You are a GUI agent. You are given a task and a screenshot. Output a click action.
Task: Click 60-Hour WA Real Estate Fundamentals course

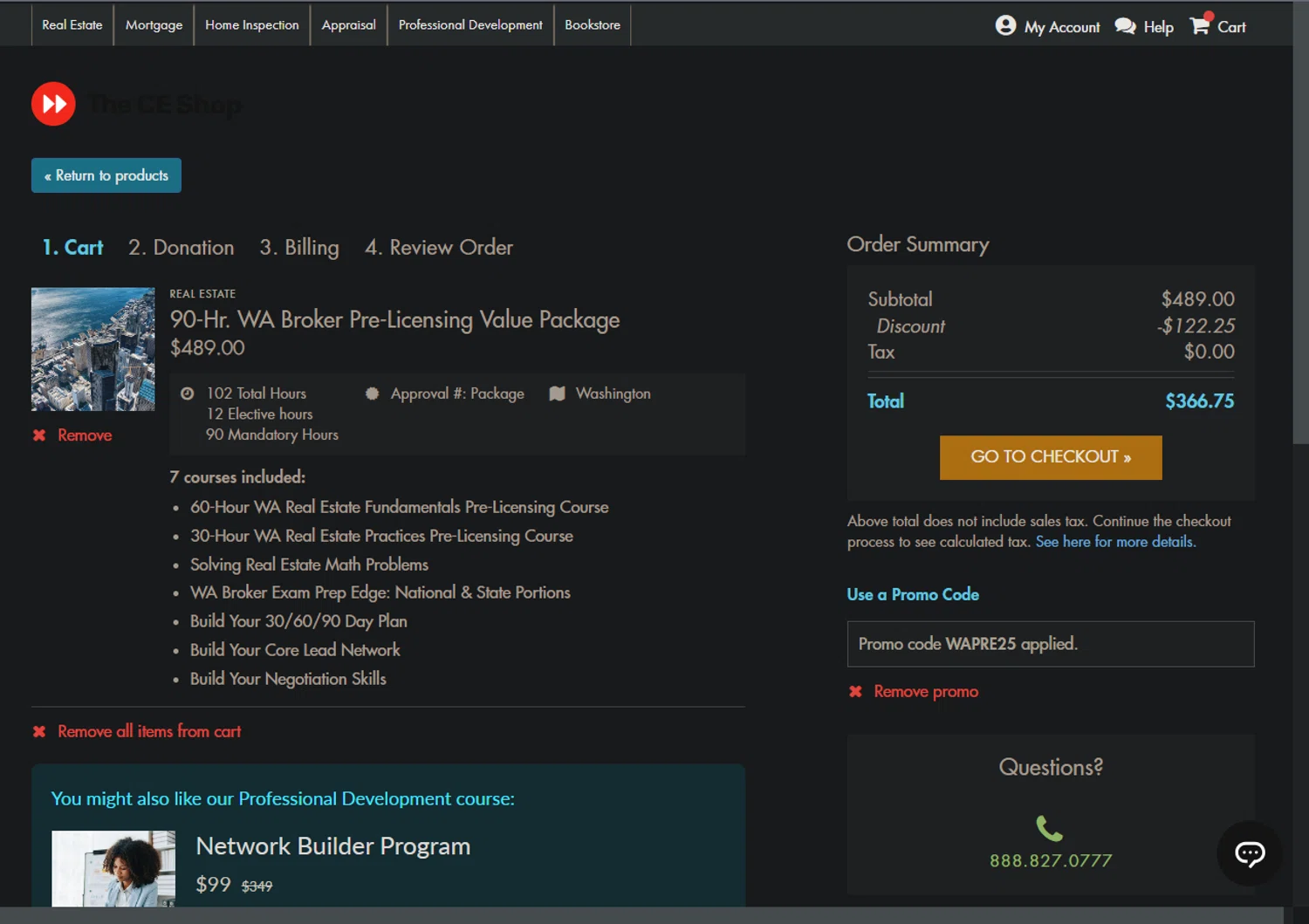click(x=399, y=507)
